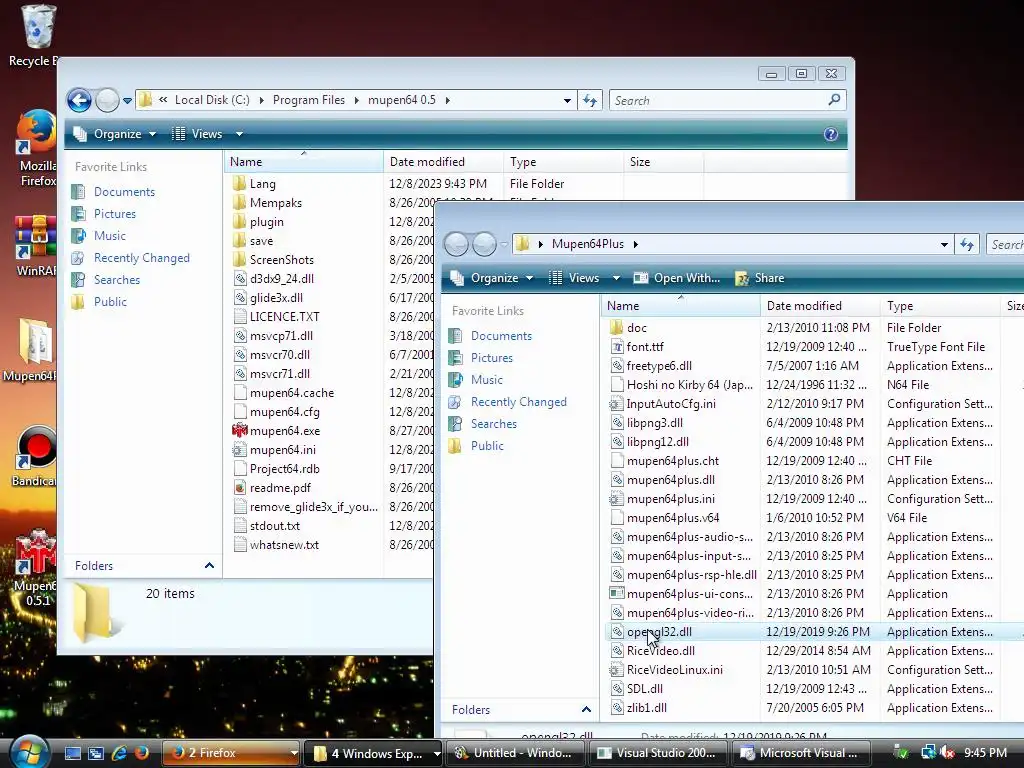Click Open With... in Mupen64Plus toolbar
The width and height of the screenshot is (1024, 768).
677,278
